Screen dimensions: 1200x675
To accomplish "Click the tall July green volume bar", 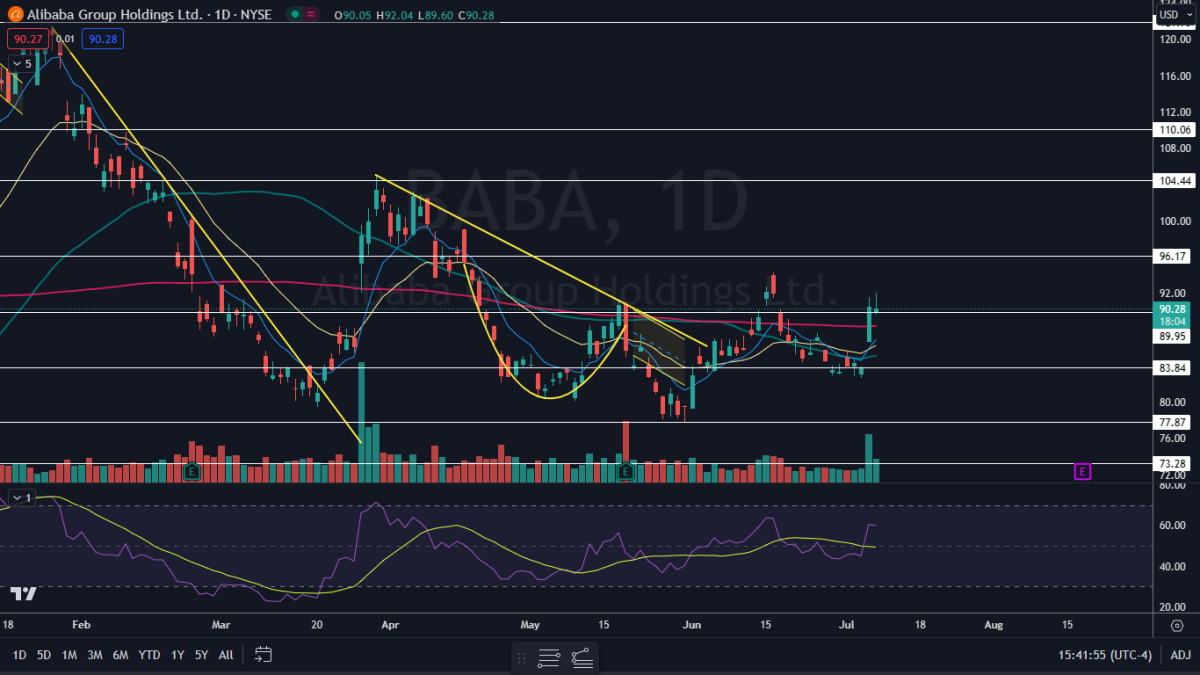I will (x=869, y=458).
